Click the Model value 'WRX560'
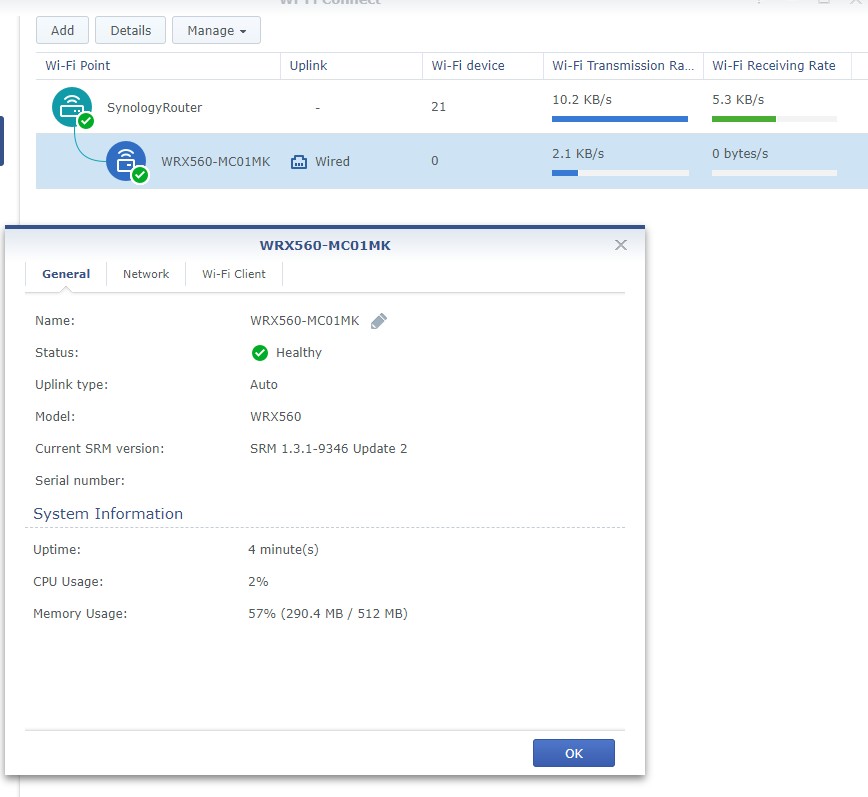The image size is (868, 797). coord(276,417)
